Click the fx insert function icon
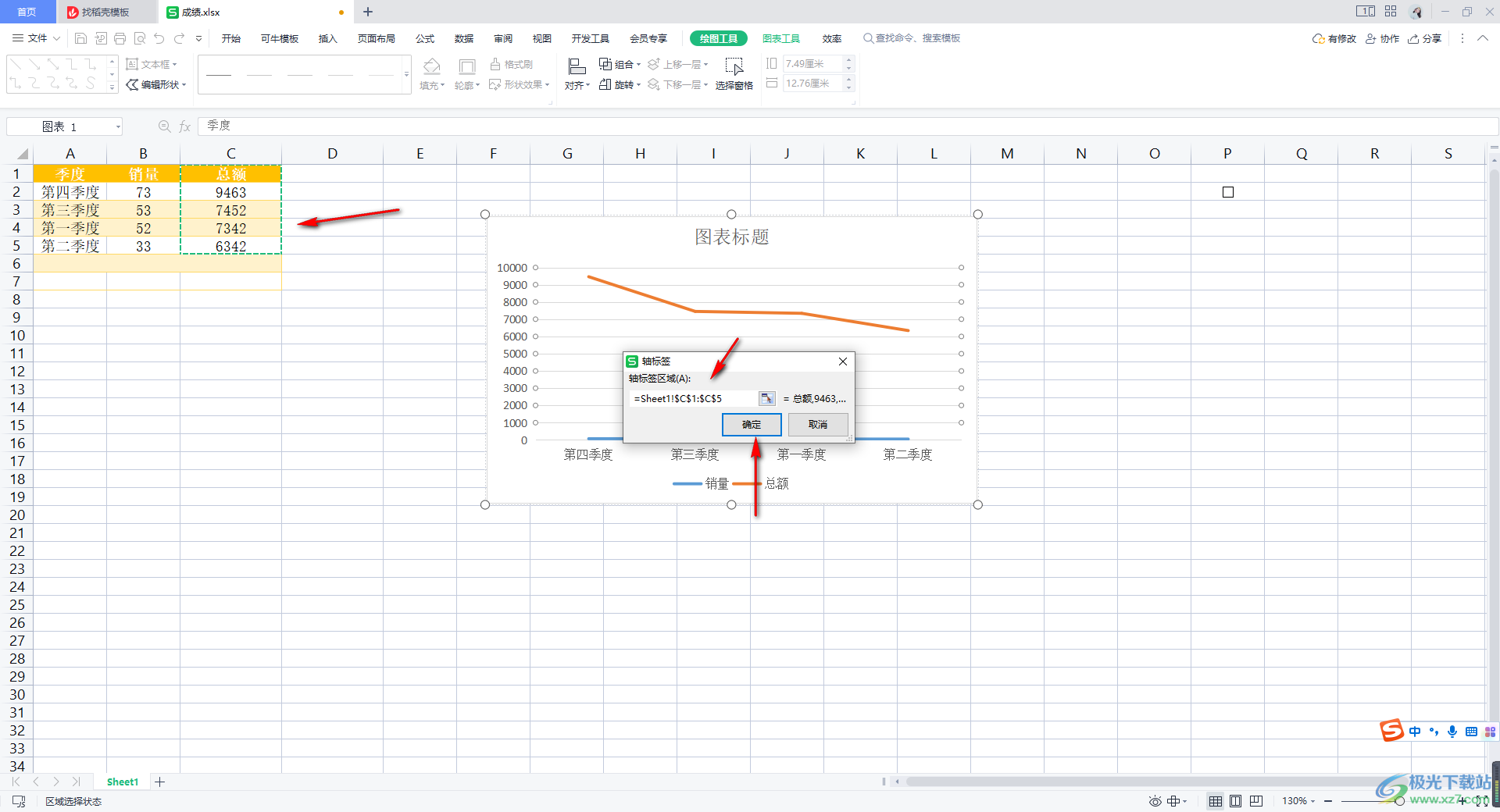The image size is (1500, 812). pos(185,126)
